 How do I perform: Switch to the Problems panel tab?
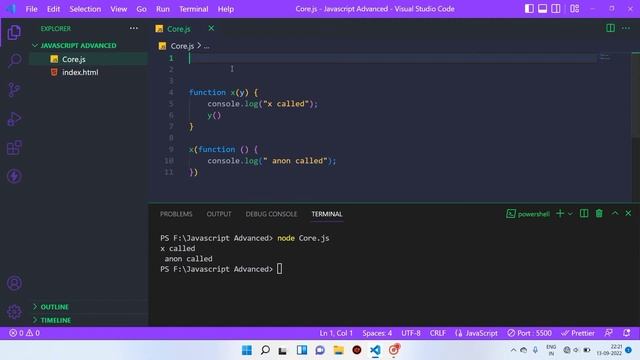pos(176,214)
